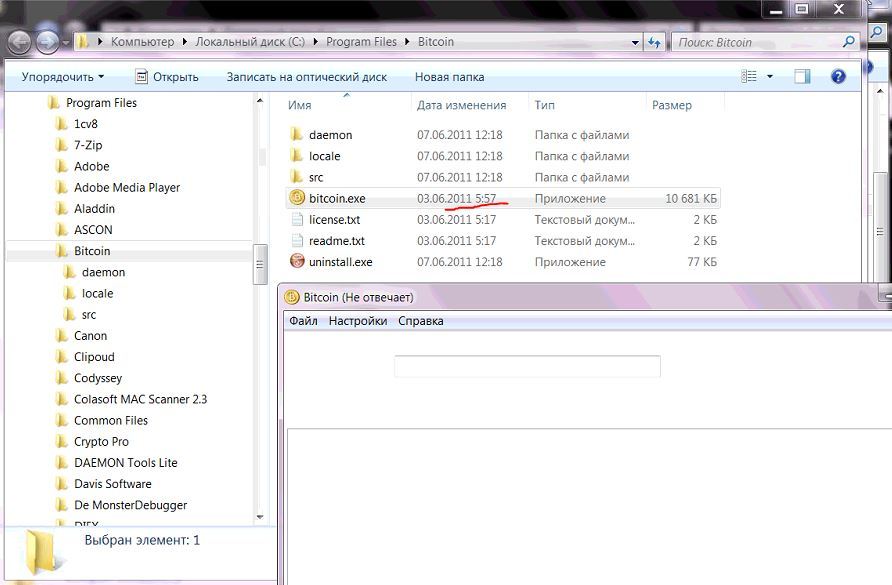Open the view options dropdown arrow
This screenshot has height=585, width=892.
pyautogui.click(x=770, y=76)
